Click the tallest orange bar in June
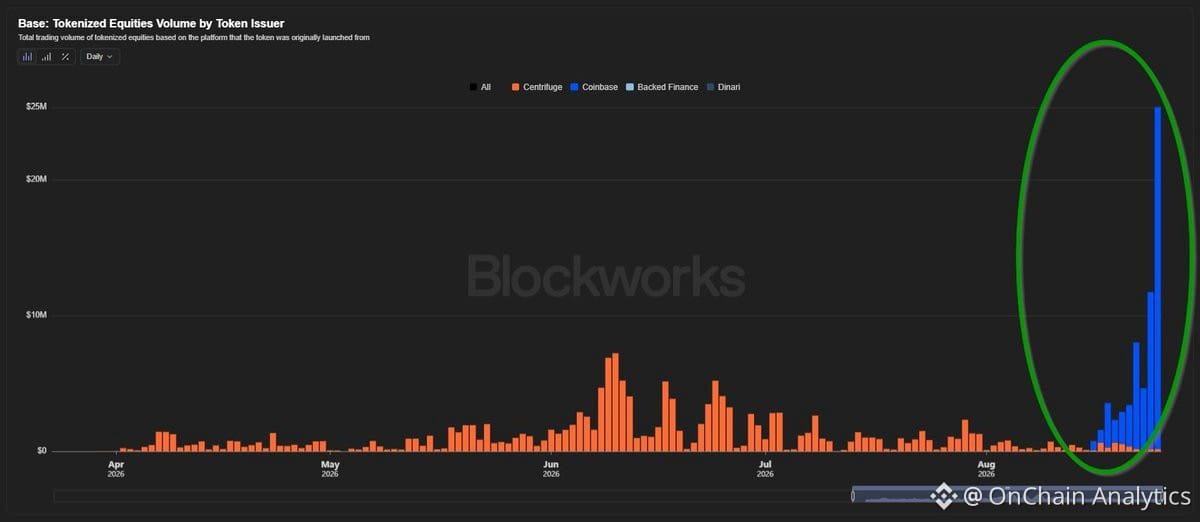The image size is (1200, 522). point(616,402)
